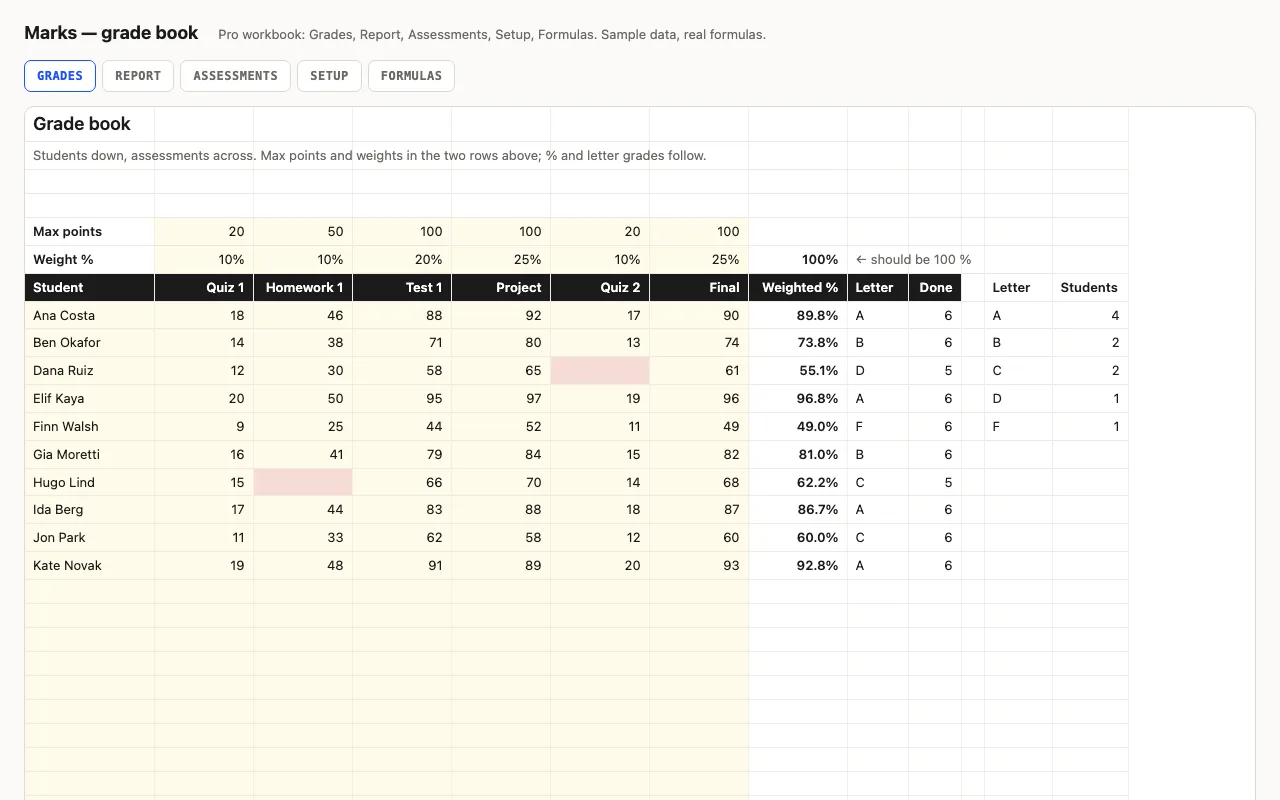Click the Homework 1 max points cell, 50

(x=303, y=232)
